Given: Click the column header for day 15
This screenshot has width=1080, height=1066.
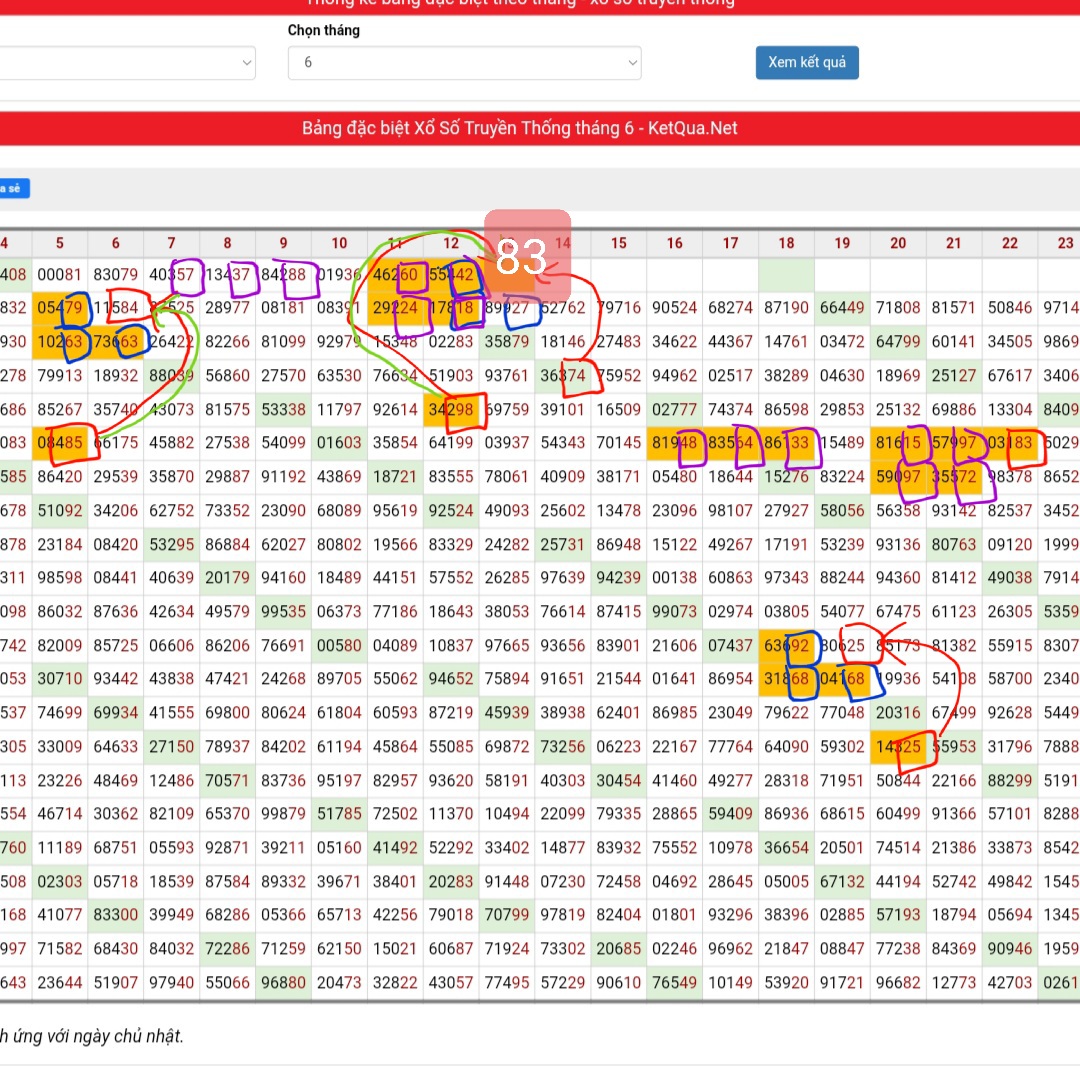Looking at the screenshot, I should [x=619, y=243].
